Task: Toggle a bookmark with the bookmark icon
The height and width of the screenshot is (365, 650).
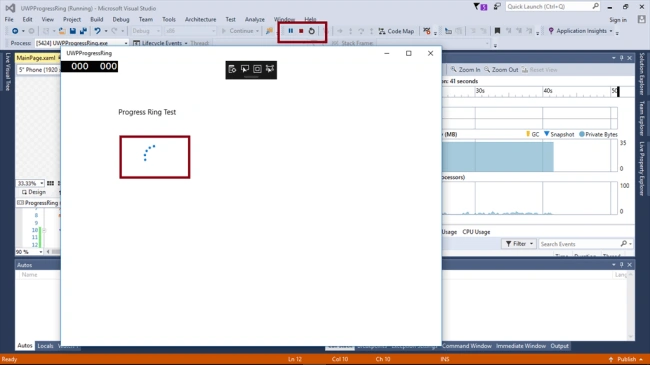Action: coord(497,31)
